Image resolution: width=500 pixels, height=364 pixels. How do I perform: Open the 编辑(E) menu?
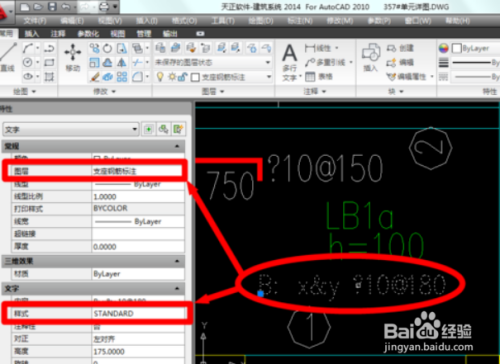pyautogui.click(x=72, y=21)
